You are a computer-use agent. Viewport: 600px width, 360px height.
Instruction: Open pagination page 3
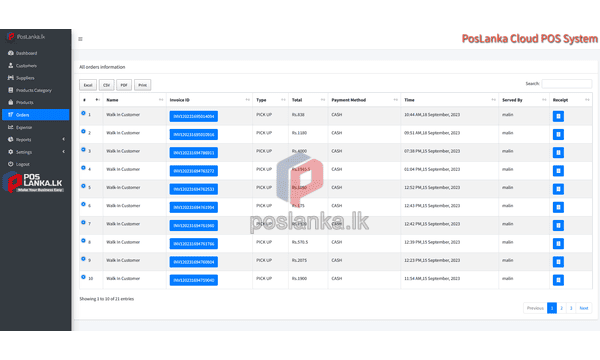(x=571, y=308)
